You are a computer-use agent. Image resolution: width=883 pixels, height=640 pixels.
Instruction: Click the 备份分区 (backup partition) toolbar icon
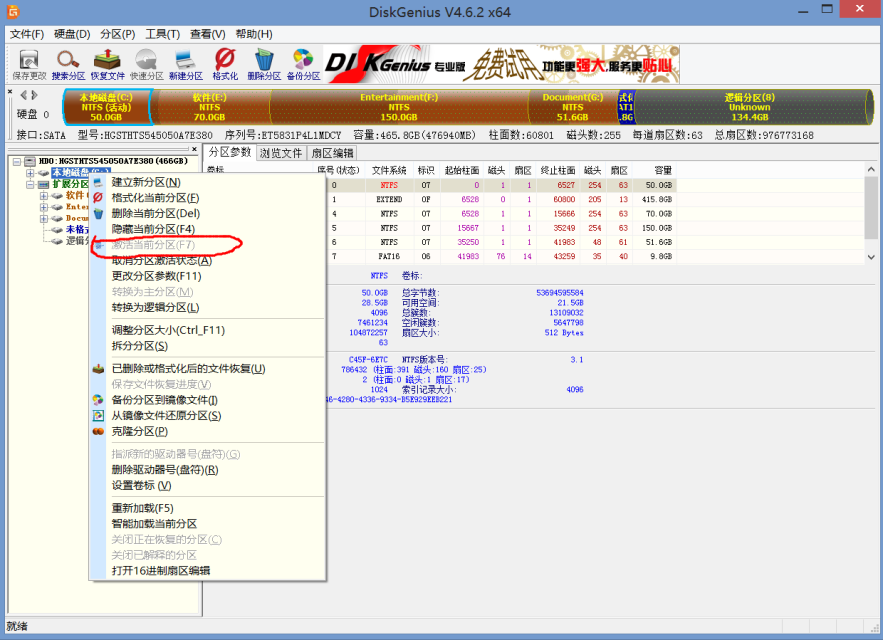pos(303,63)
